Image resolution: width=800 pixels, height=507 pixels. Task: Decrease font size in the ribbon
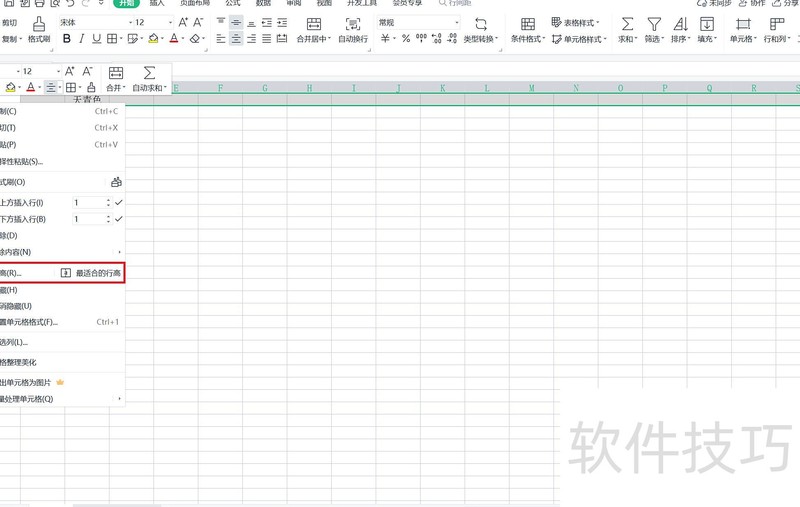point(198,22)
